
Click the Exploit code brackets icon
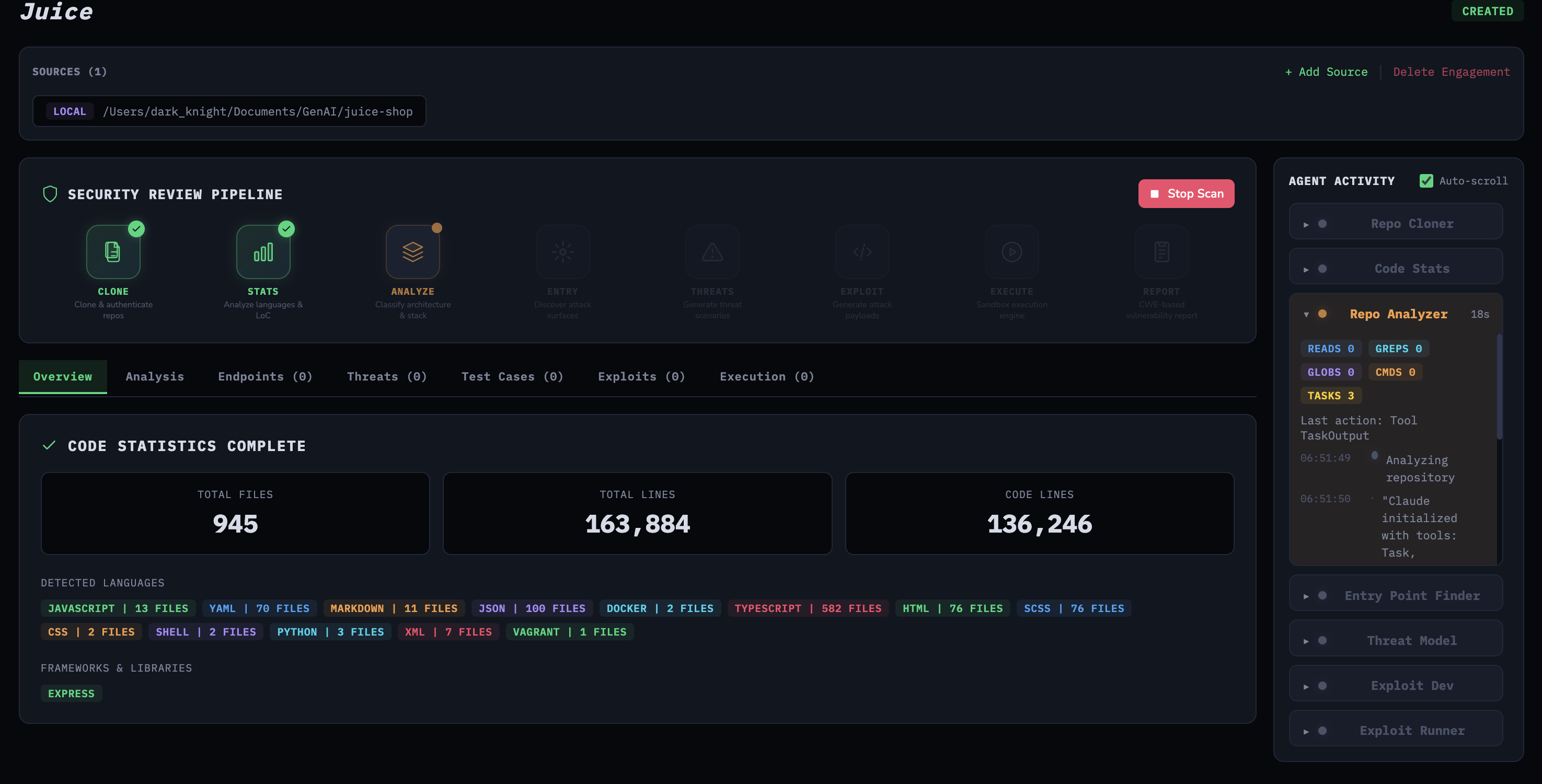tap(862, 252)
